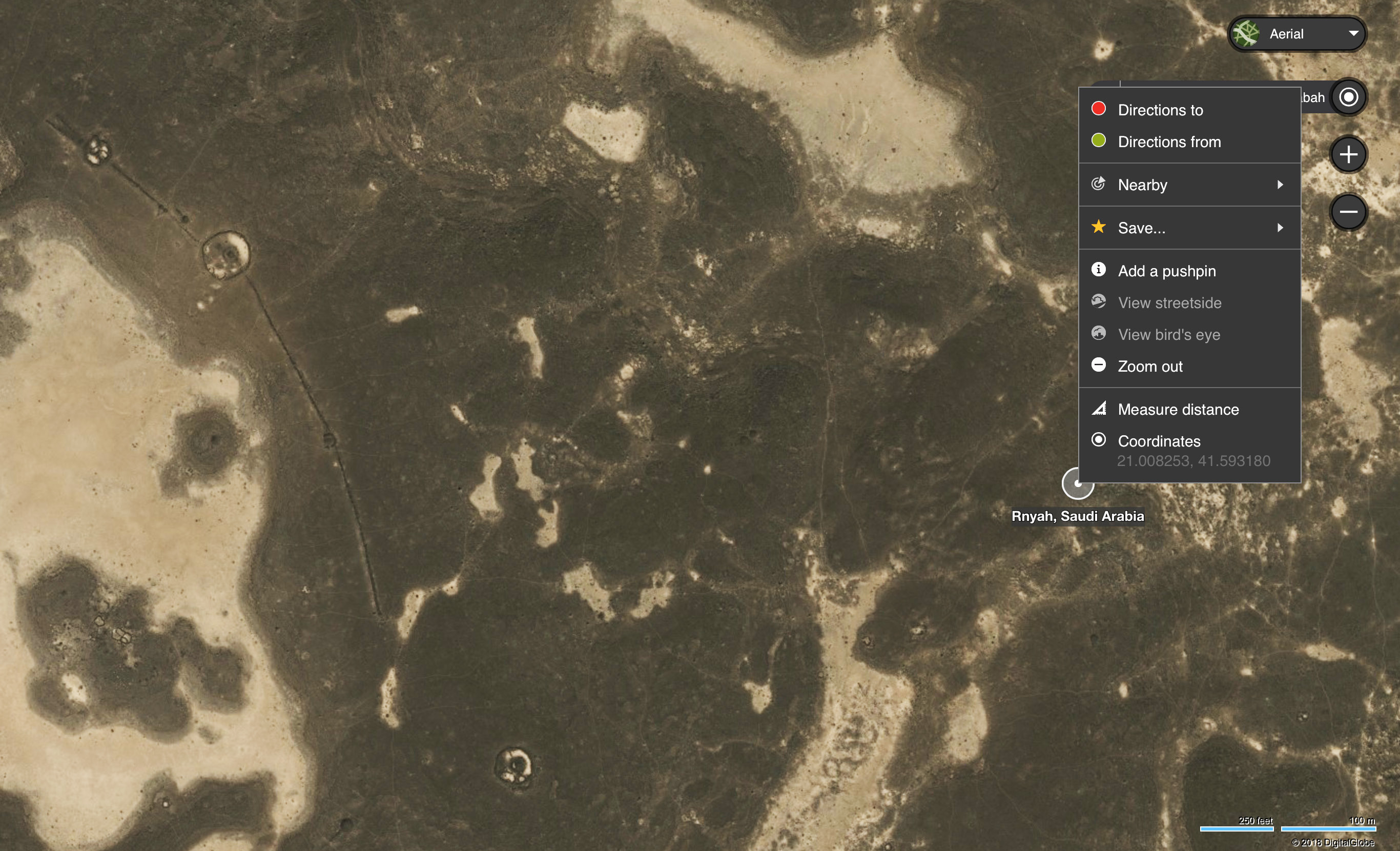Expand the Save submenu arrow
Viewport: 1400px width, 851px height.
pos(1280,228)
